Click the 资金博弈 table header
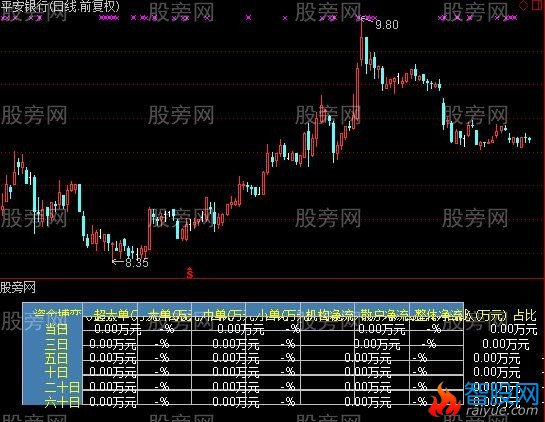 (x=58, y=313)
